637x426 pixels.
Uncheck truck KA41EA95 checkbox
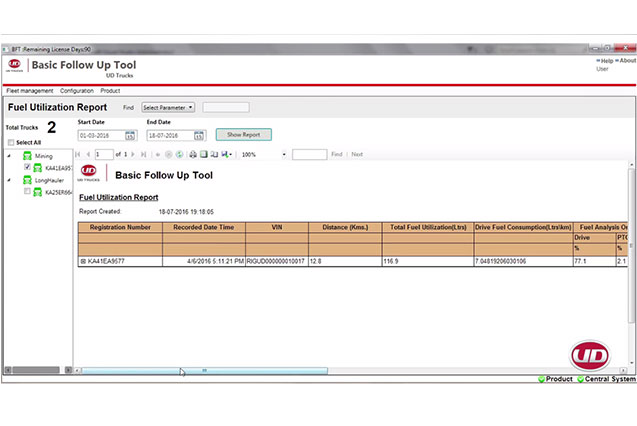point(27,167)
